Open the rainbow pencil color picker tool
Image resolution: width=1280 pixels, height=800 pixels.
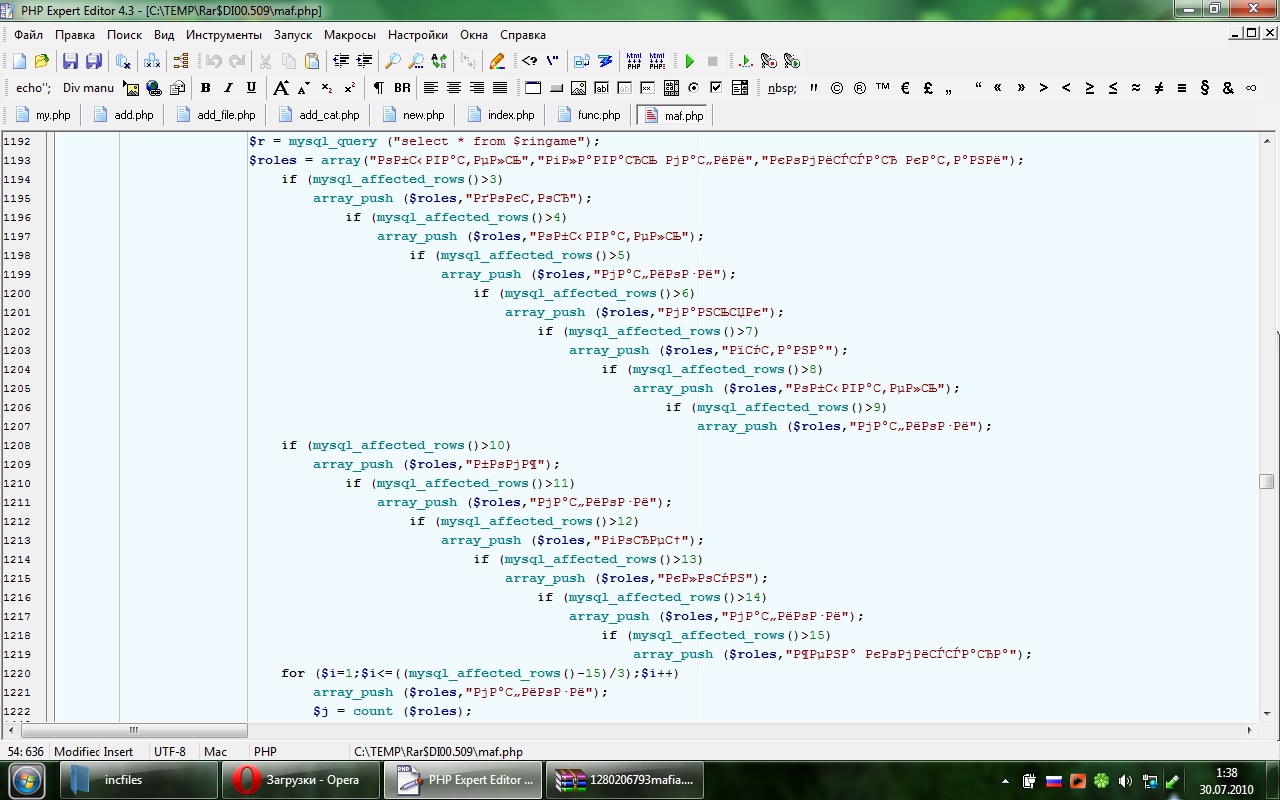coord(496,61)
